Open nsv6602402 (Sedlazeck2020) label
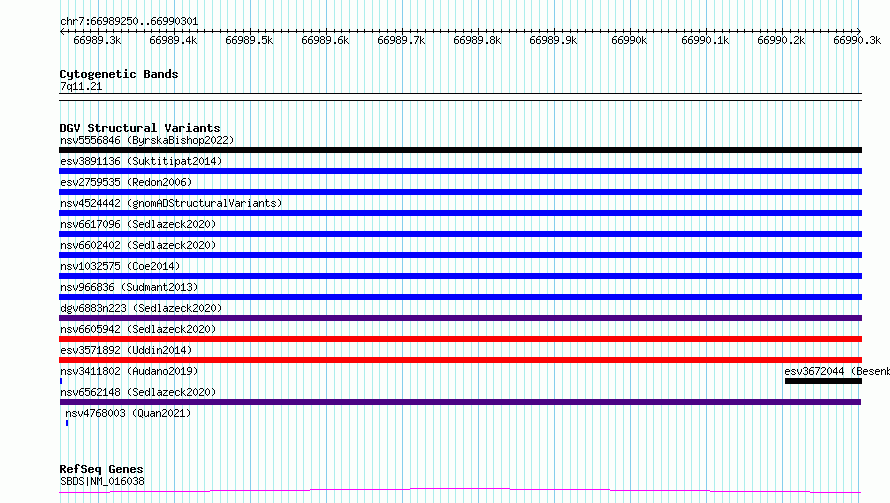 pyautogui.click(x=138, y=245)
